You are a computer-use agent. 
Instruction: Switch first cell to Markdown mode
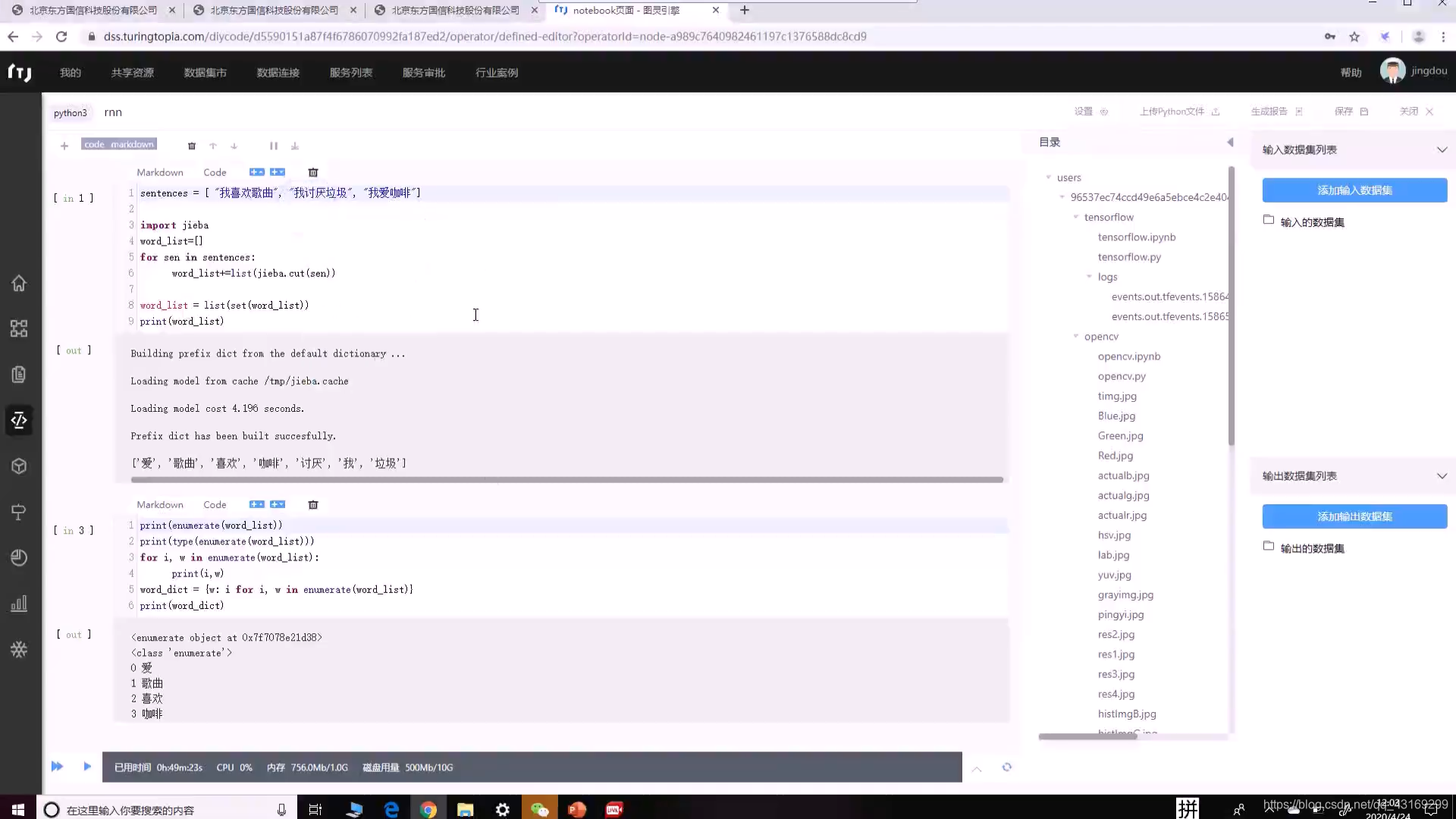[x=159, y=173]
